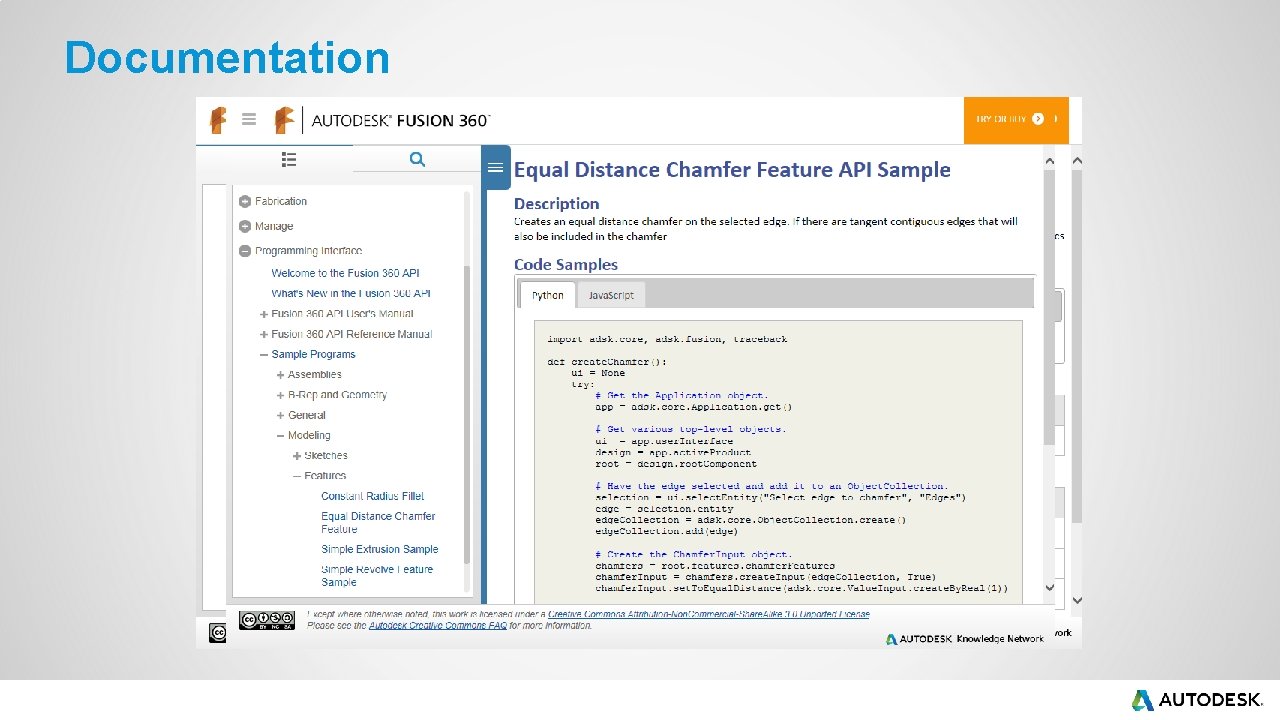This screenshot has height=720, width=1280.
Task: Collapse the Programming Interface section
Action: (x=245, y=251)
